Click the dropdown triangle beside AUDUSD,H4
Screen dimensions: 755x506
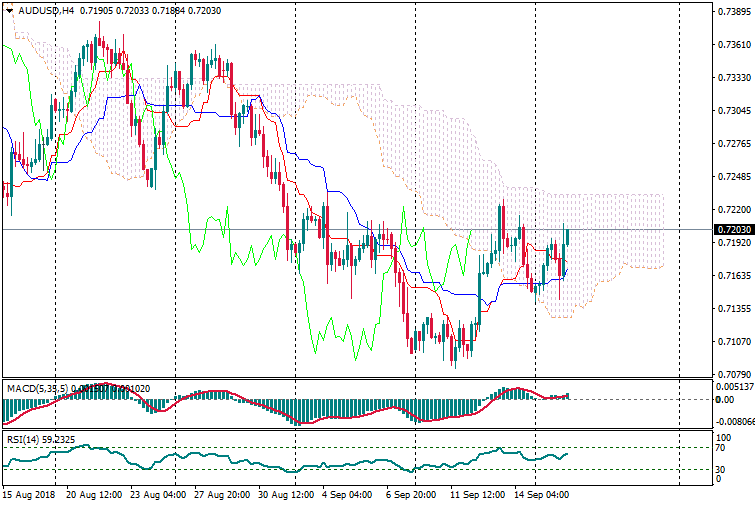[9, 11]
